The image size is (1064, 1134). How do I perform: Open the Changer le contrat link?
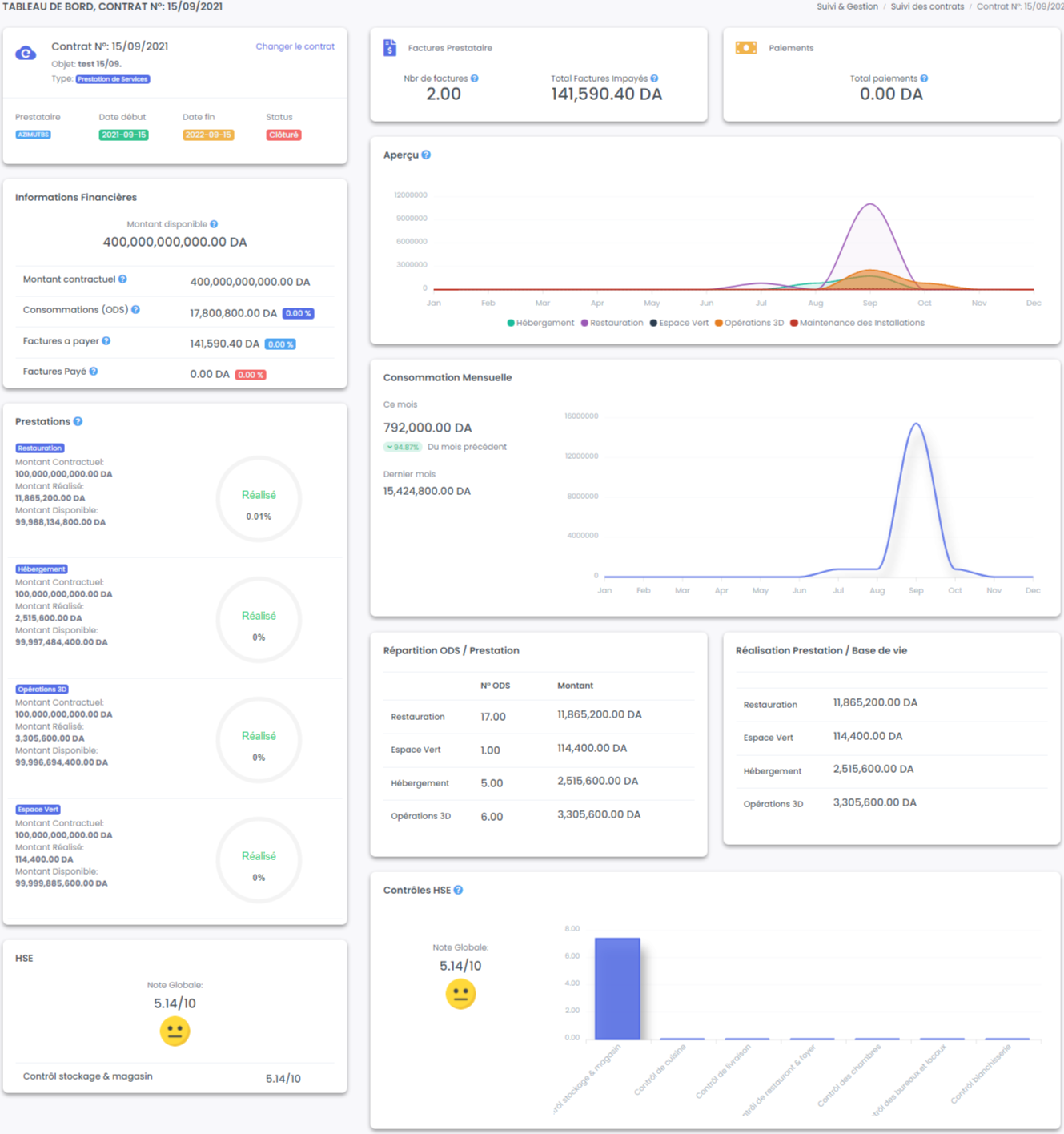[295, 46]
